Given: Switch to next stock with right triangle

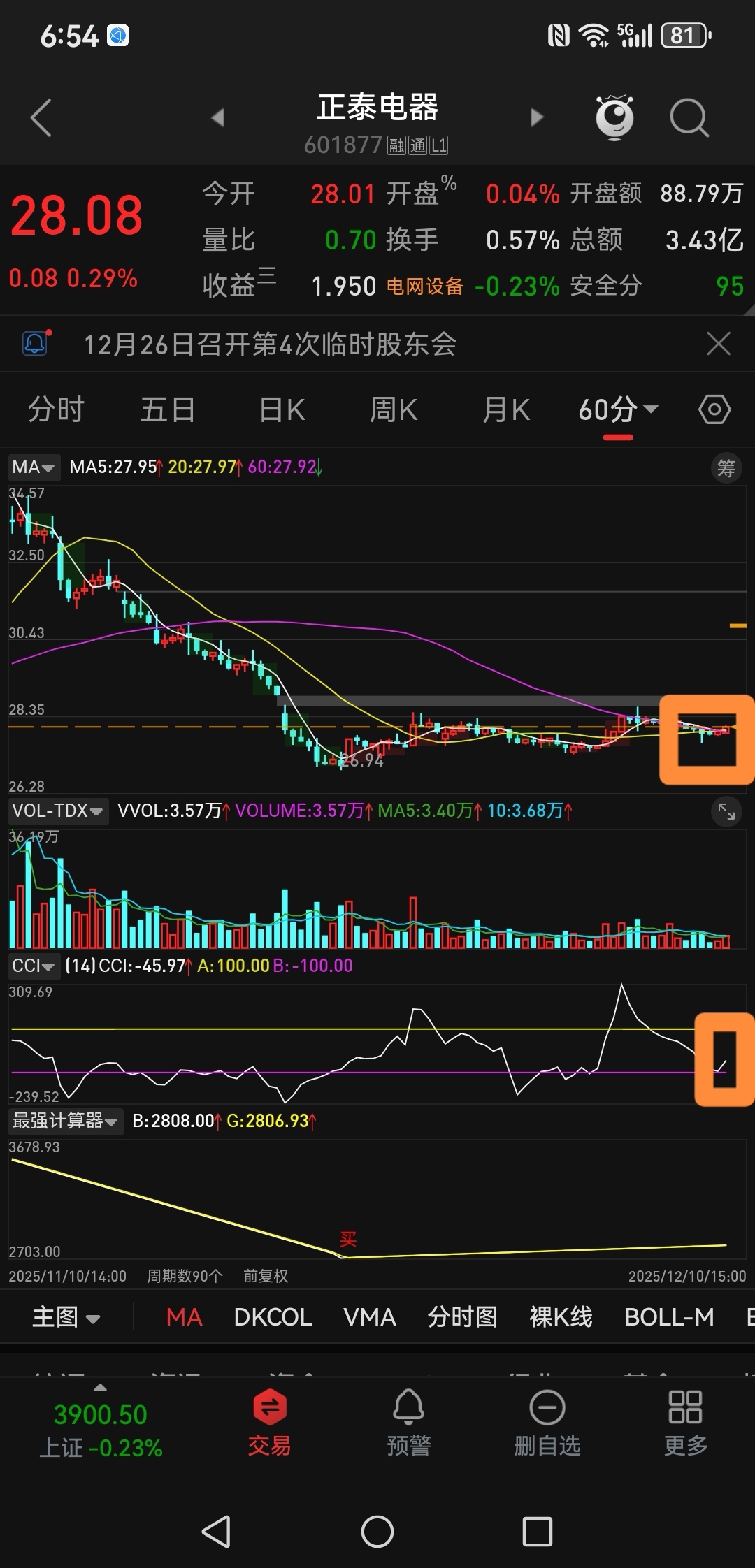Looking at the screenshot, I should [x=537, y=117].
